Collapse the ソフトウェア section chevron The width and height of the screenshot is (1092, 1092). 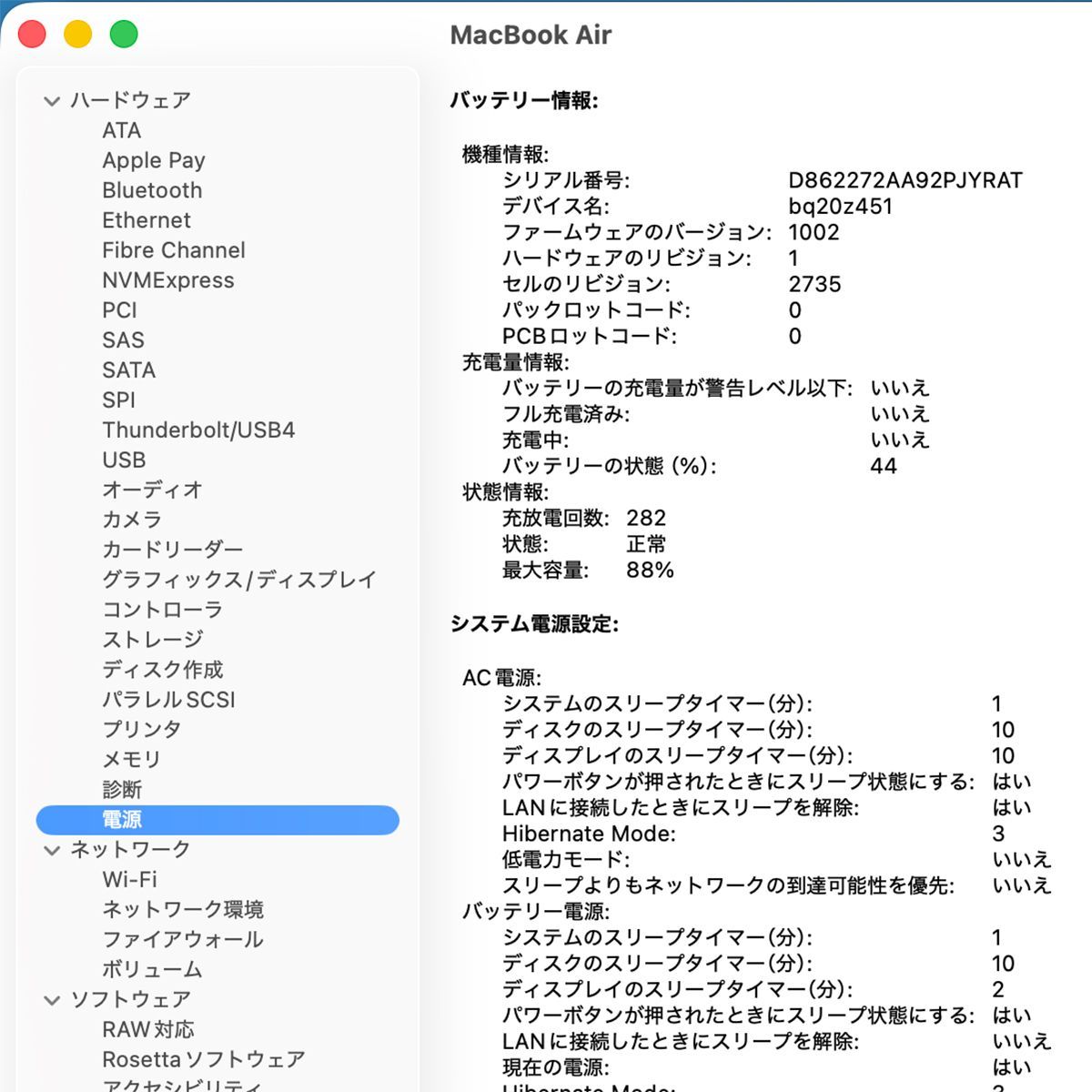(52, 1000)
